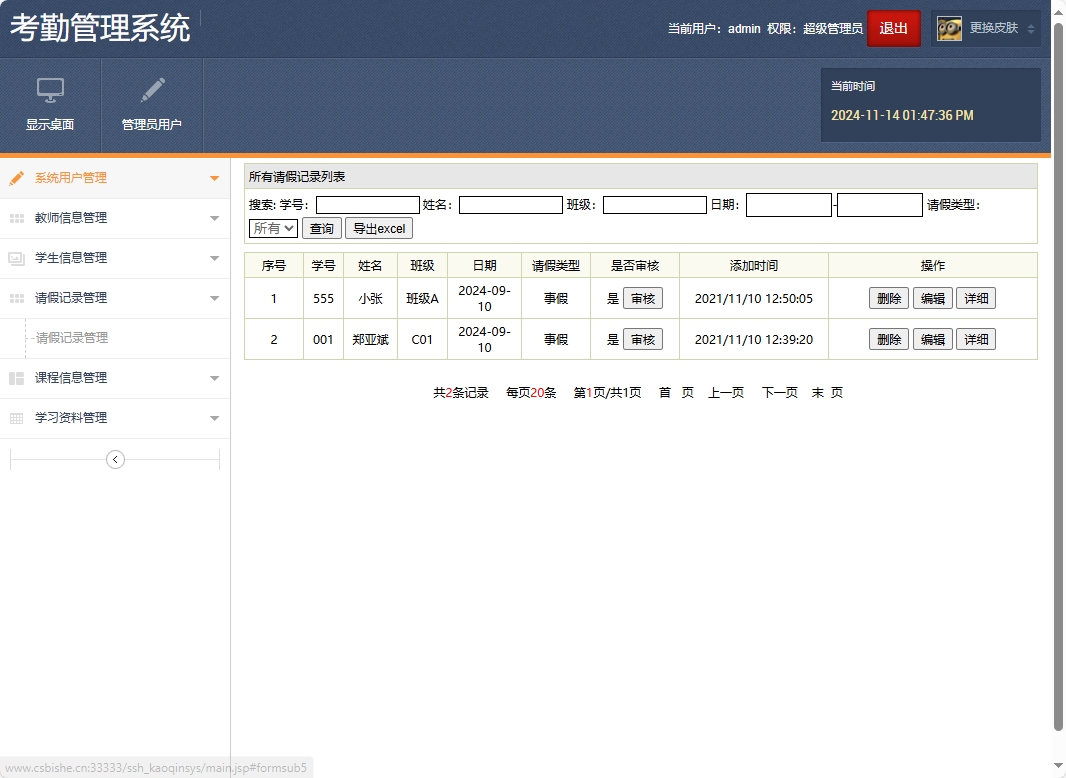Click into the 姓名 search input field
The height and width of the screenshot is (778, 1066).
pyautogui.click(x=510, y=204)
